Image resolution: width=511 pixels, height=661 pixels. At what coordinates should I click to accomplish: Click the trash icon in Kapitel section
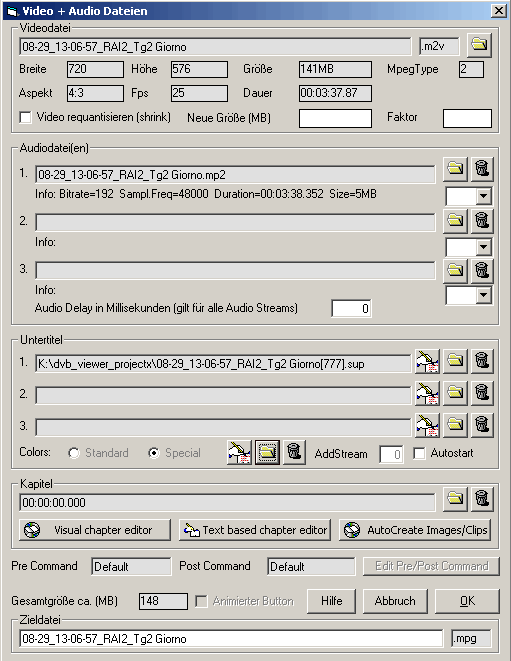(x=482, y=499)
